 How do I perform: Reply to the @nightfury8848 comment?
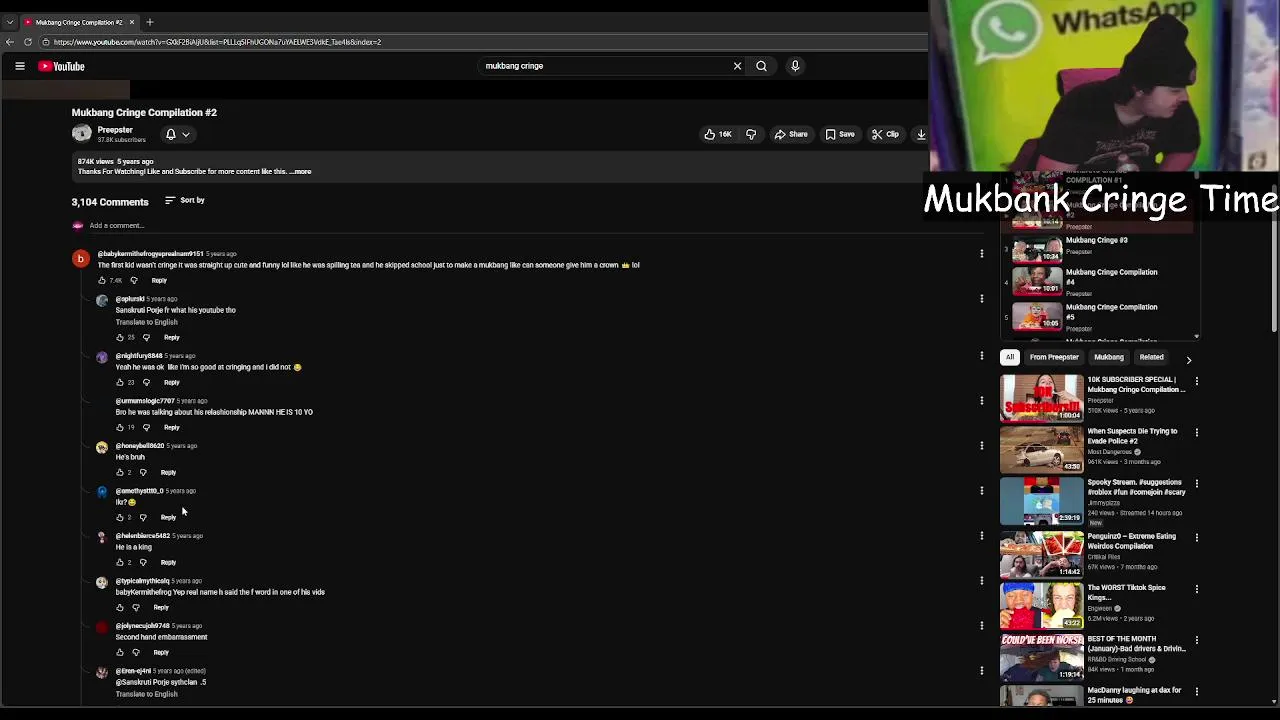click(172, 383)
